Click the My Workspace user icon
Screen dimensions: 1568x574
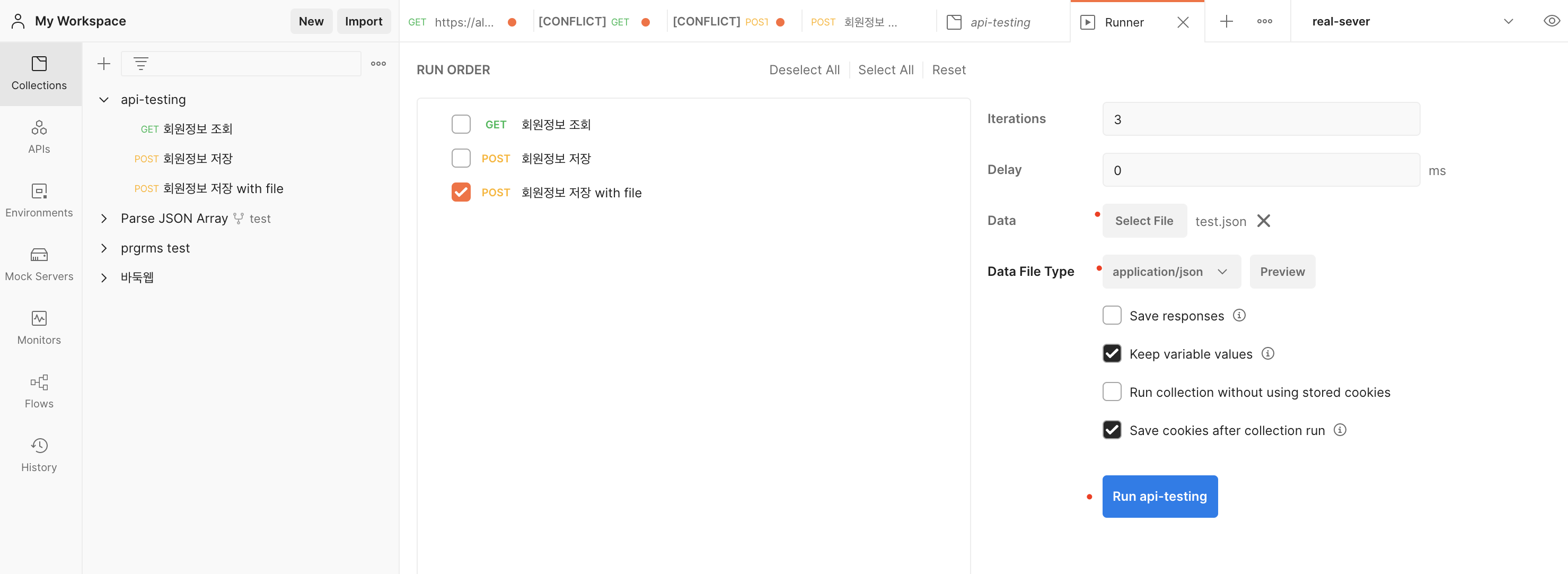tap(18, 21)
